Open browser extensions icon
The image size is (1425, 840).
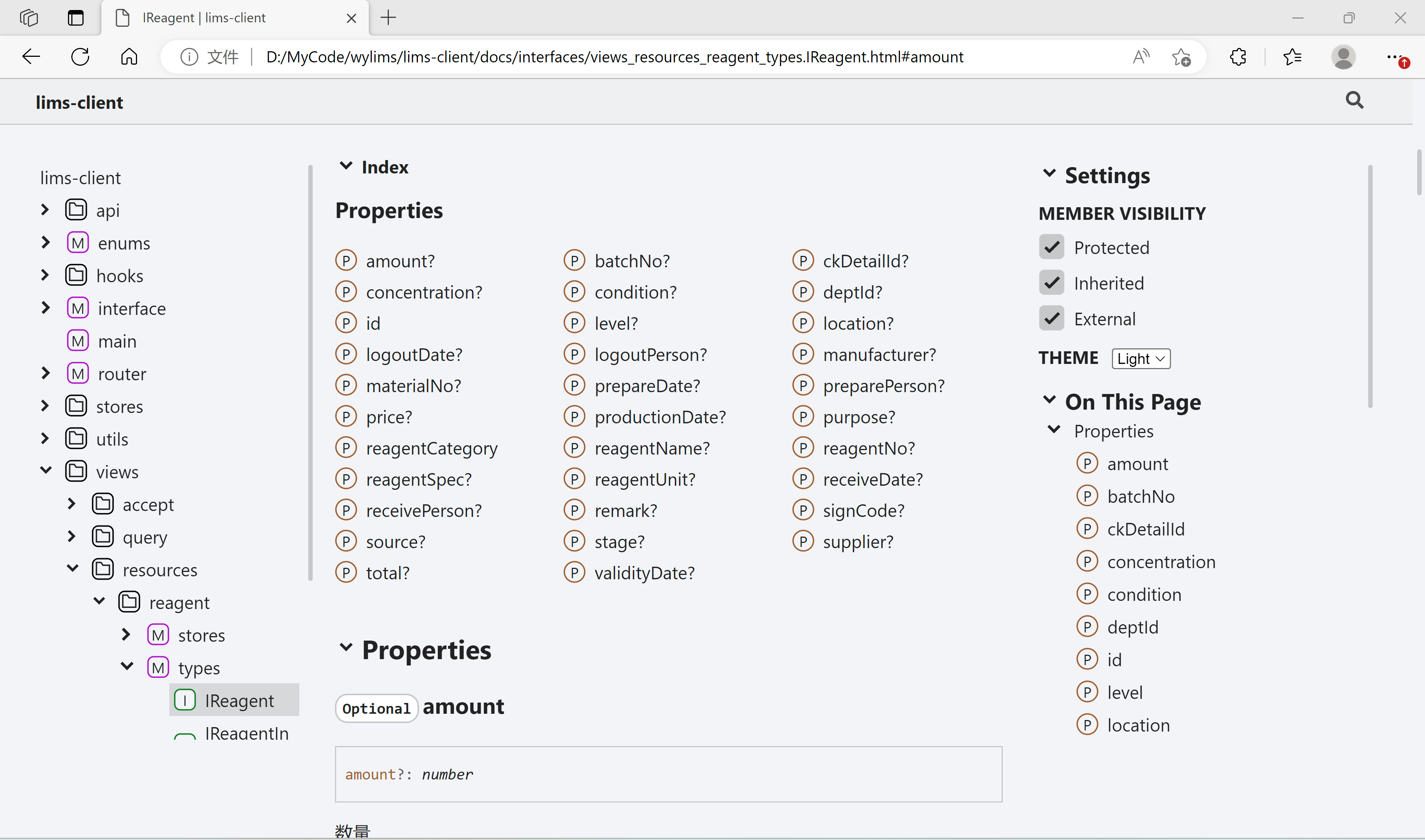pyautogui.click(x=1238, y=56)
